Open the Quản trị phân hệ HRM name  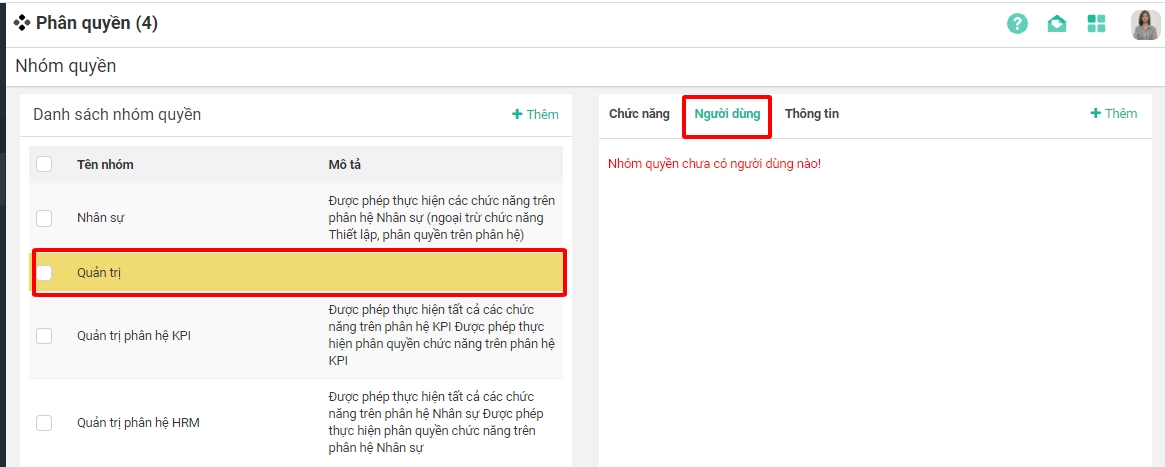(x=138, y=423)
